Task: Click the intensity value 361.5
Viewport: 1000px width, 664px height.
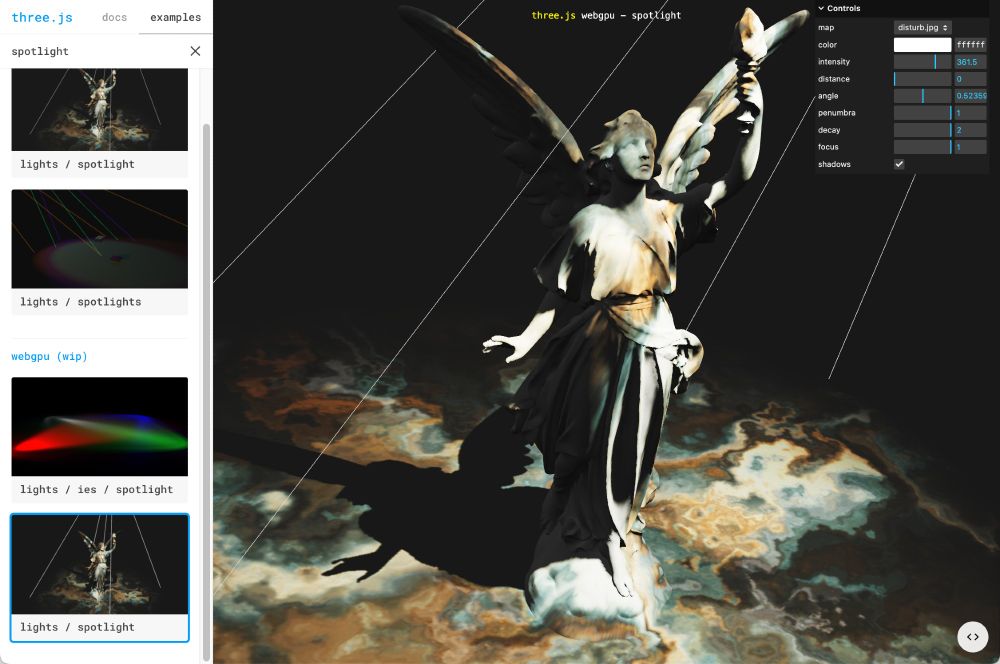Action: point(970,62)
